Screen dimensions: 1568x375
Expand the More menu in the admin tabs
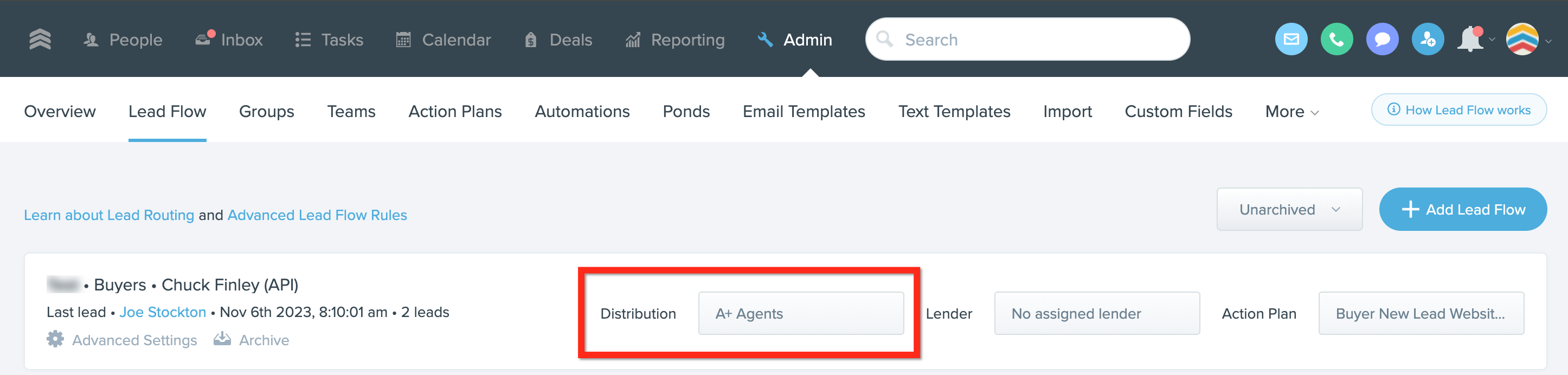[1291, 112]
